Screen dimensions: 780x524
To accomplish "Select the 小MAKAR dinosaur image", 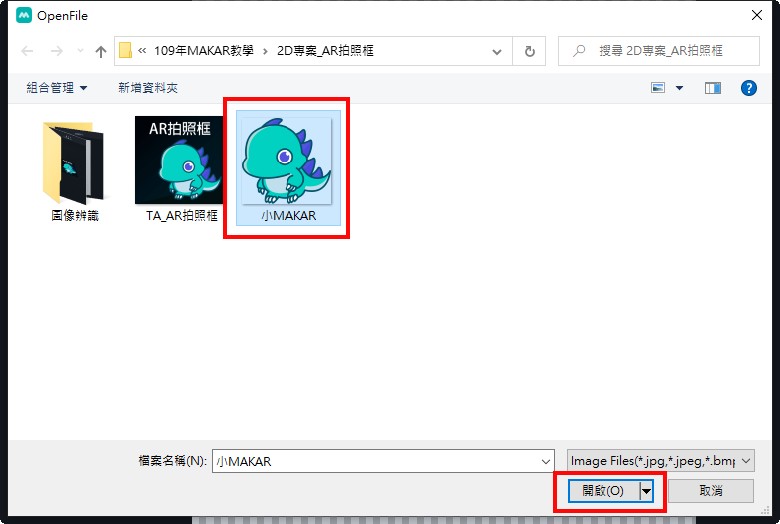I will (289, 168).
